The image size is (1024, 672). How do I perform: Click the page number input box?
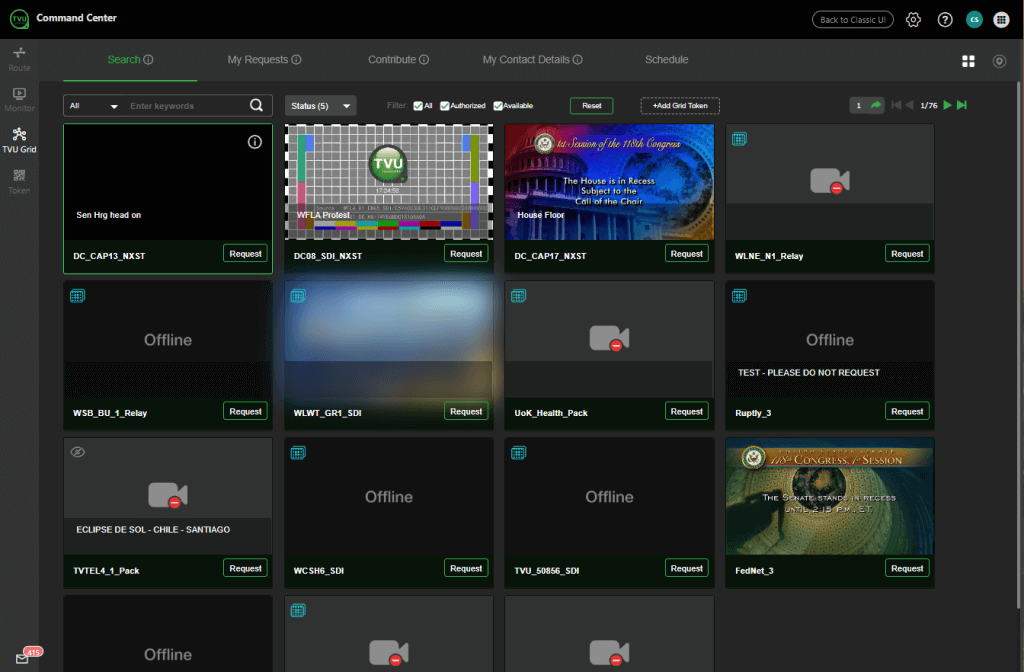(859, 105)
